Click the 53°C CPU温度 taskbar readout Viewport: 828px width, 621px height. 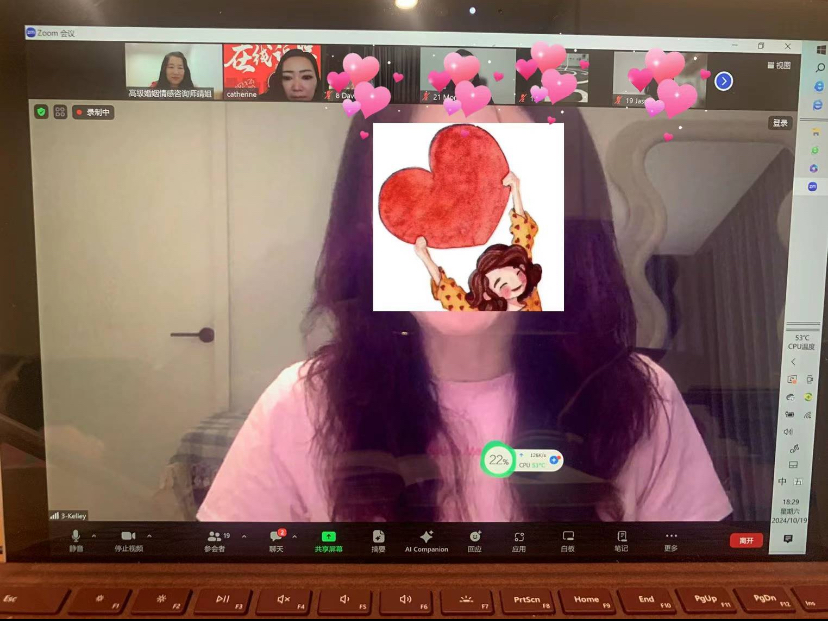802,342
